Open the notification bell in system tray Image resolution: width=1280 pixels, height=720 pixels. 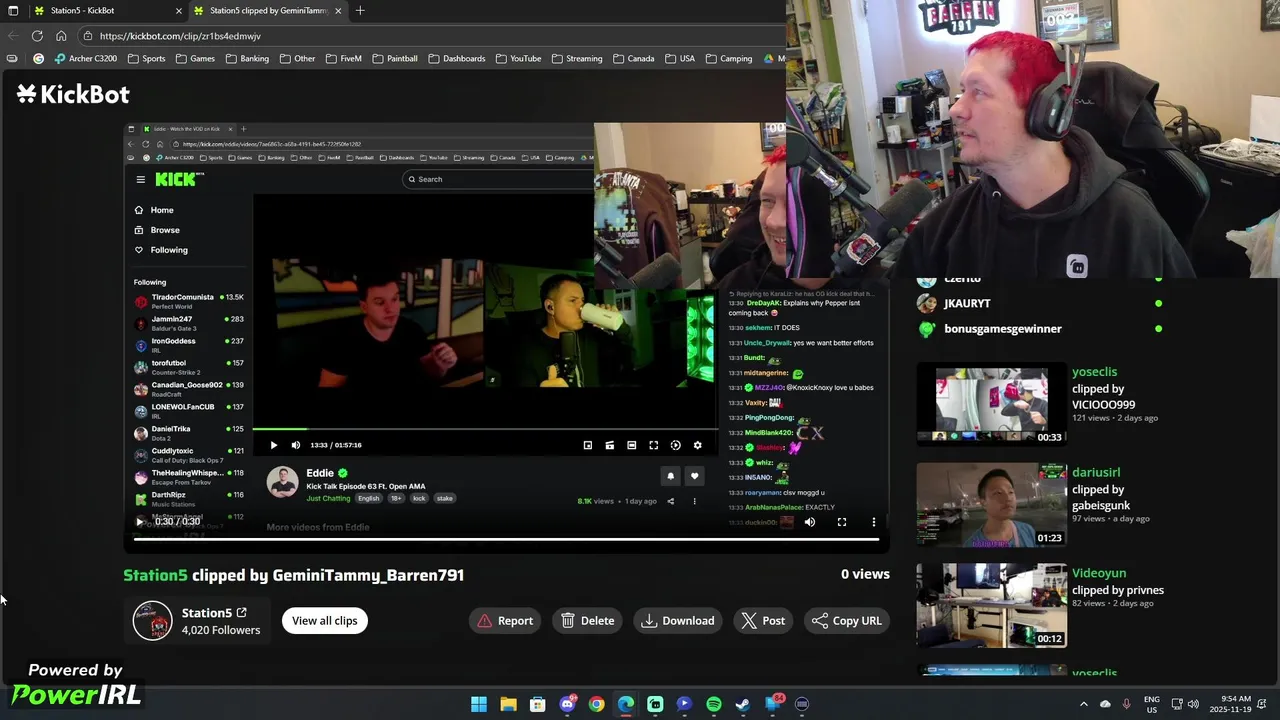1263,704
